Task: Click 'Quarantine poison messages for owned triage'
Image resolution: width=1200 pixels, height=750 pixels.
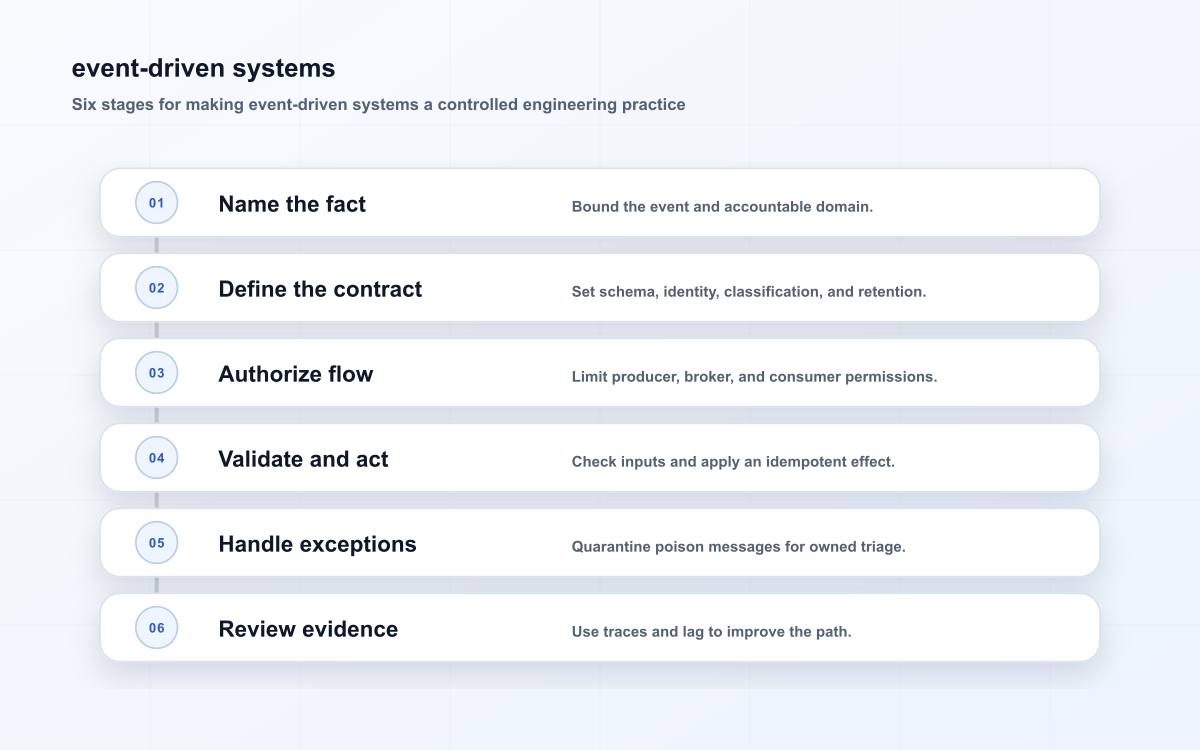Action: click(738, 547)
